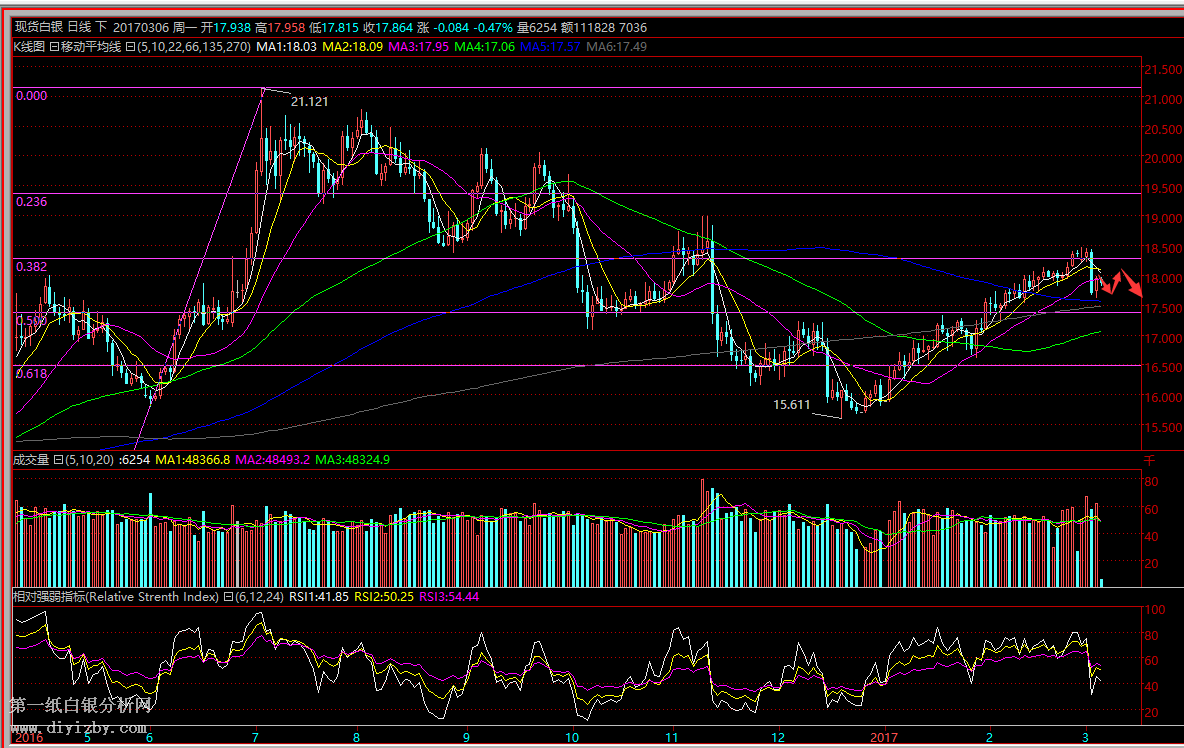This screenshot has width=1184, height=748.
Task: Click the magenta MA3:17.95 legend label
Action: pyautogui.click(x=418, y=46)
